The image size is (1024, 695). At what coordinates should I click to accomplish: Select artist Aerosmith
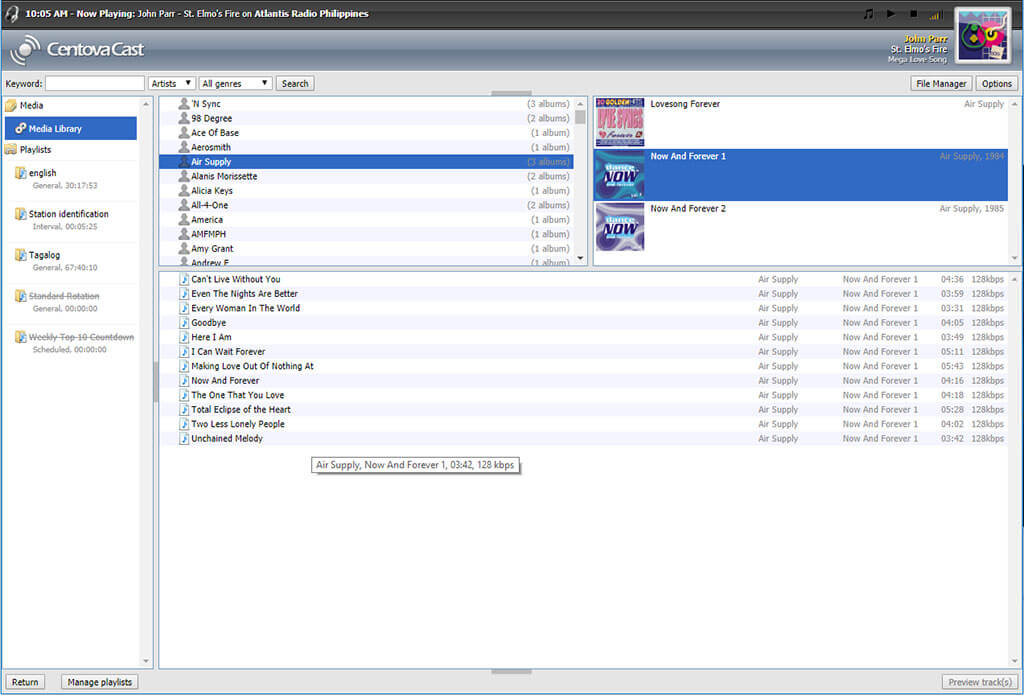coord(366,147)
